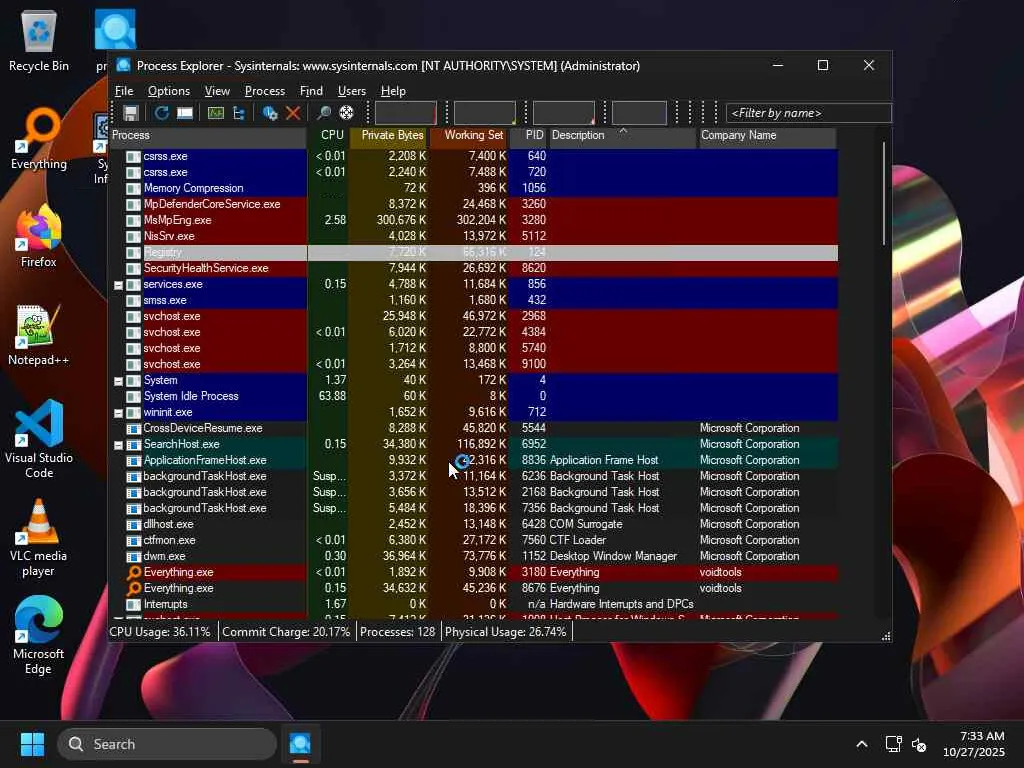Toggle the lower pane toolbar icon
Viewport: 1024px width, 768px height.
tap(185, 113)
